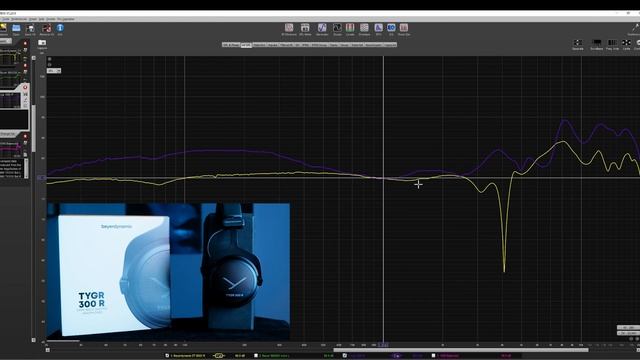Viewport: 640px width, 360px height.
Task: Launch the signal Generator tool
Action: [x=322, y=29]
